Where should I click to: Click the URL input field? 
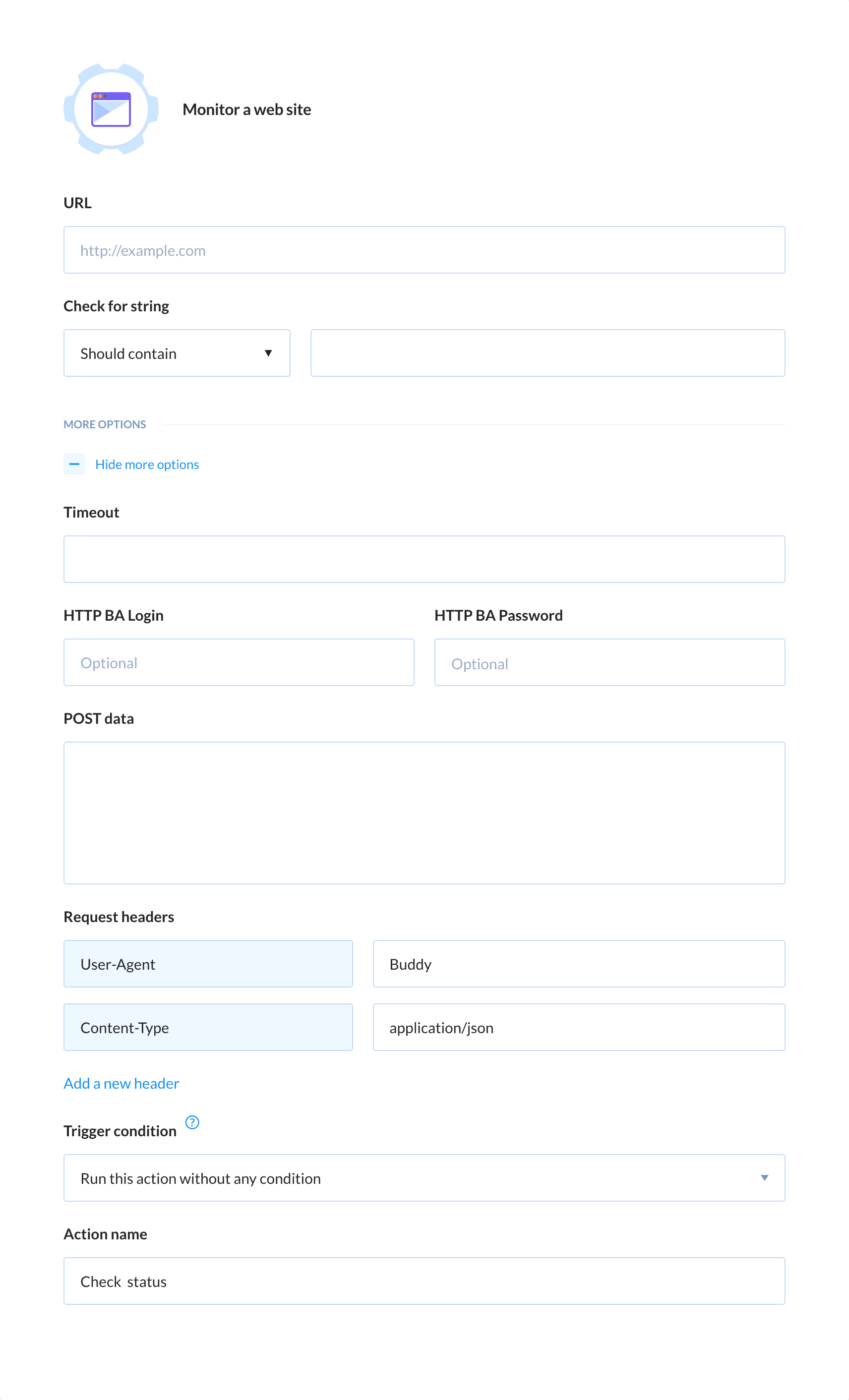424,249
